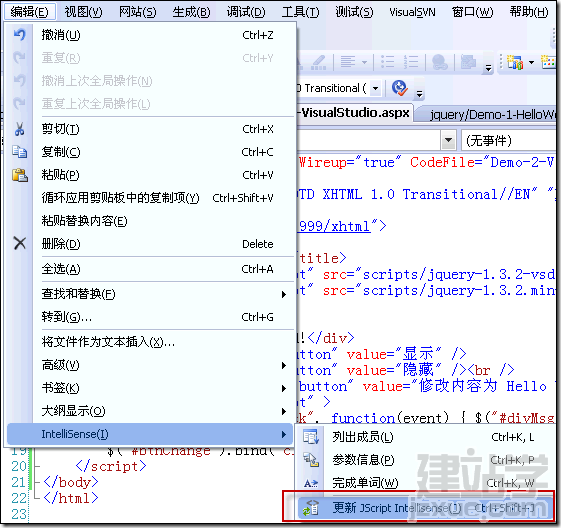Viewport: 561px width, 528px height.
Task: Click the image toolbar icon right of the globe
Action: point(468,62)
